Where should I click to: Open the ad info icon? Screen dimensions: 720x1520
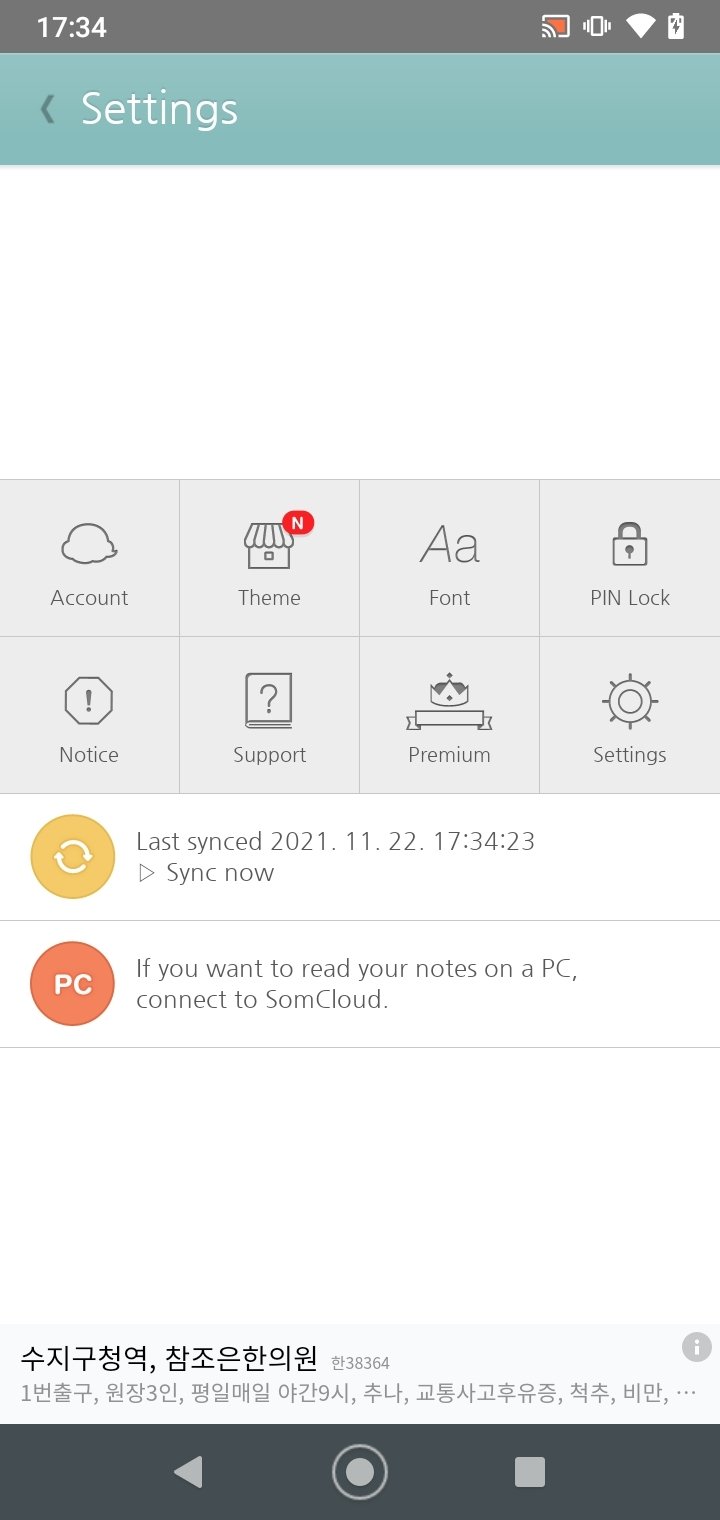point(696,1347)
